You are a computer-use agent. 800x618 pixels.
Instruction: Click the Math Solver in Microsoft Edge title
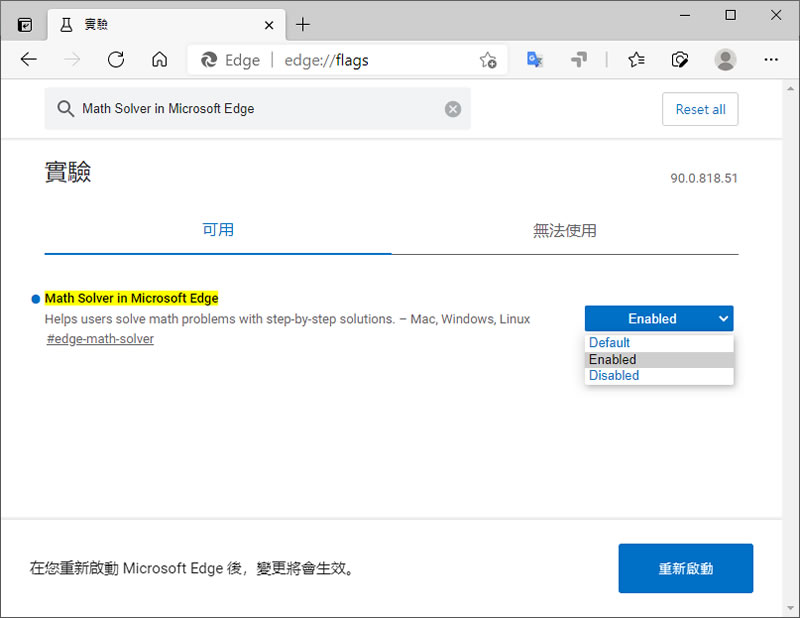tap(132, 298)
